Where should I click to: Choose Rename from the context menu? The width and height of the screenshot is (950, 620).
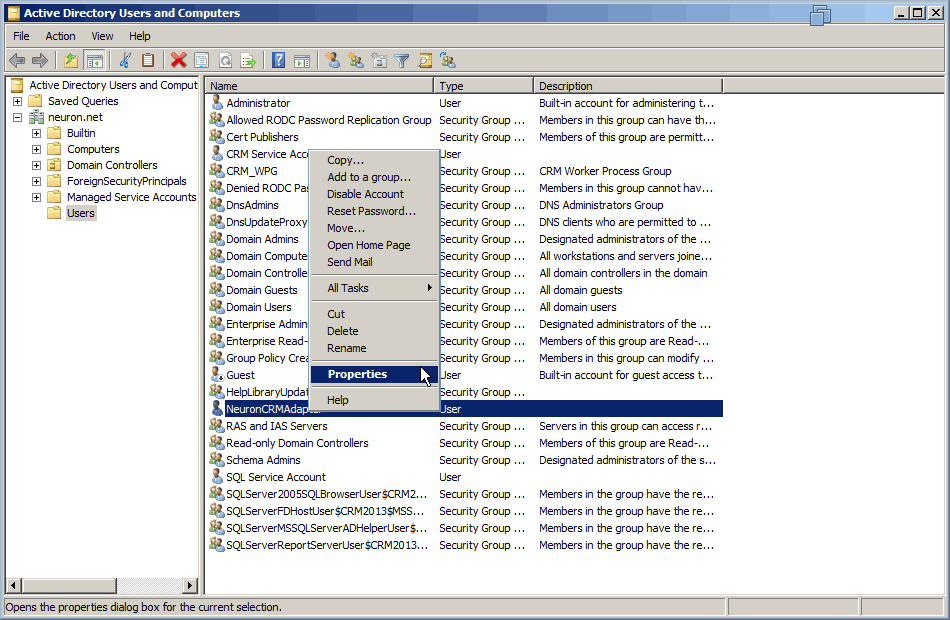(x=374, y=348)
